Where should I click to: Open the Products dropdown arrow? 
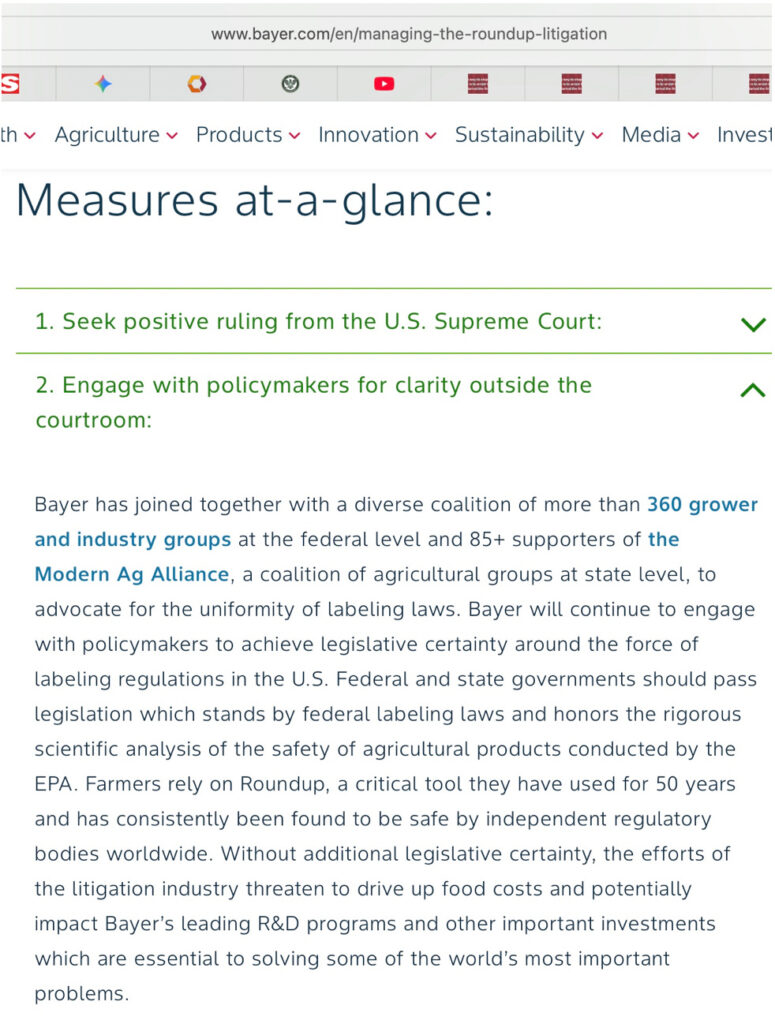pyautogui.click(x=294, y=136)
